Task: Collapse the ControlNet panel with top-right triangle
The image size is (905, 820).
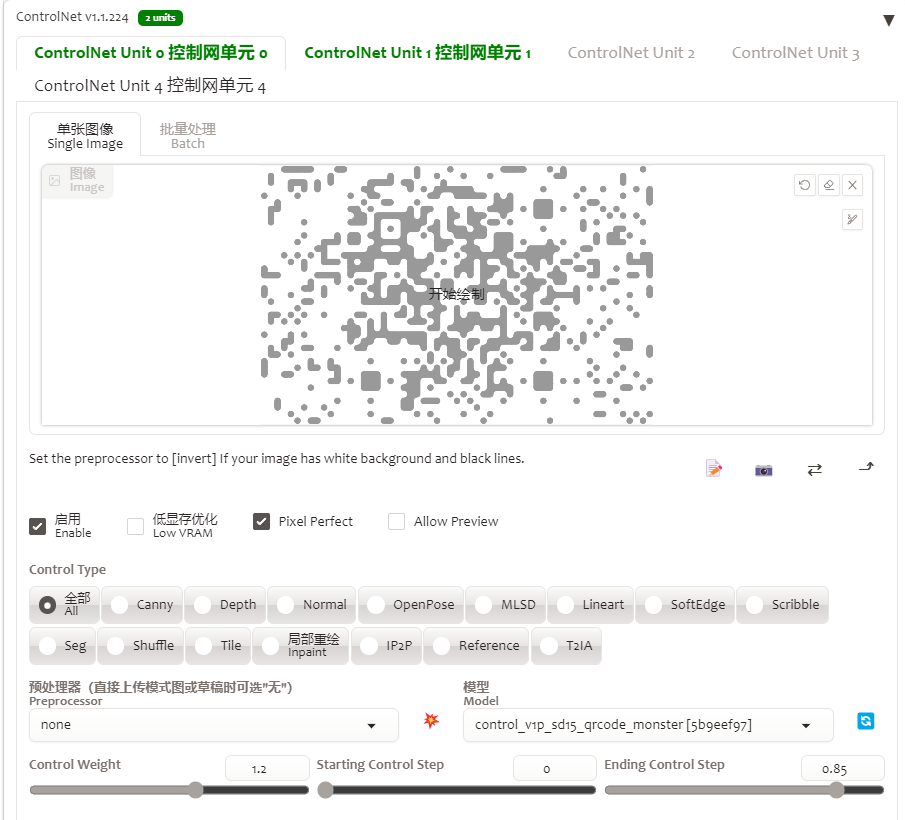Action: tap(888, 21)
